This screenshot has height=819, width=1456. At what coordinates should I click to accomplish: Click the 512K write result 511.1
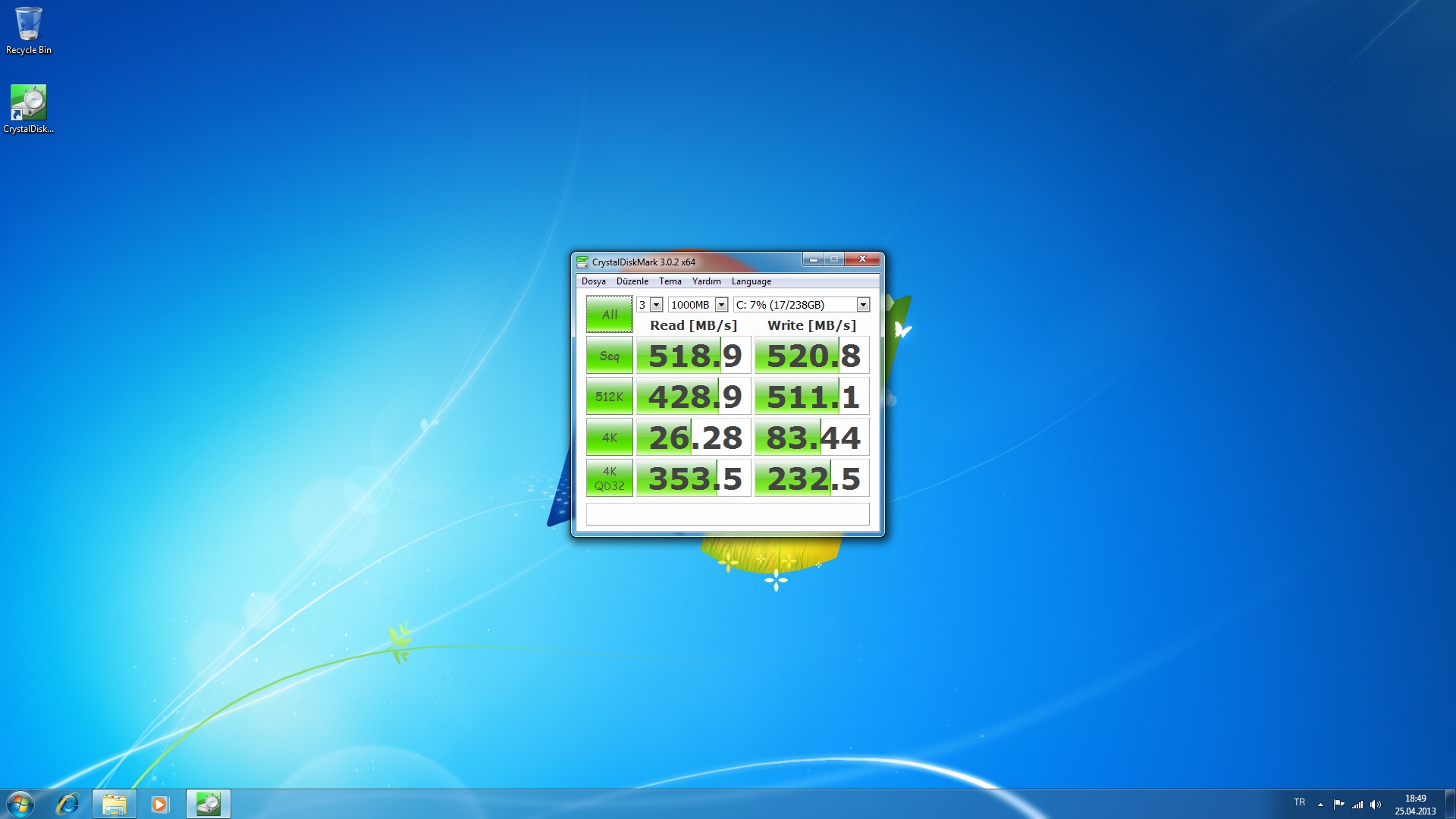[811, 397]
